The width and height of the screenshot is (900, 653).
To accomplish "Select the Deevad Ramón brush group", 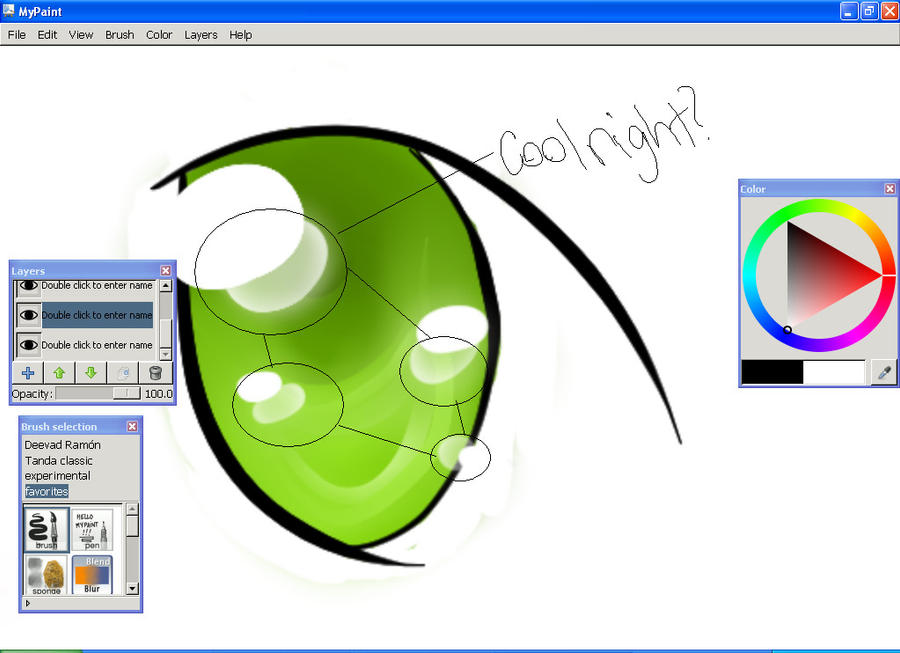I will coord(63,445).
